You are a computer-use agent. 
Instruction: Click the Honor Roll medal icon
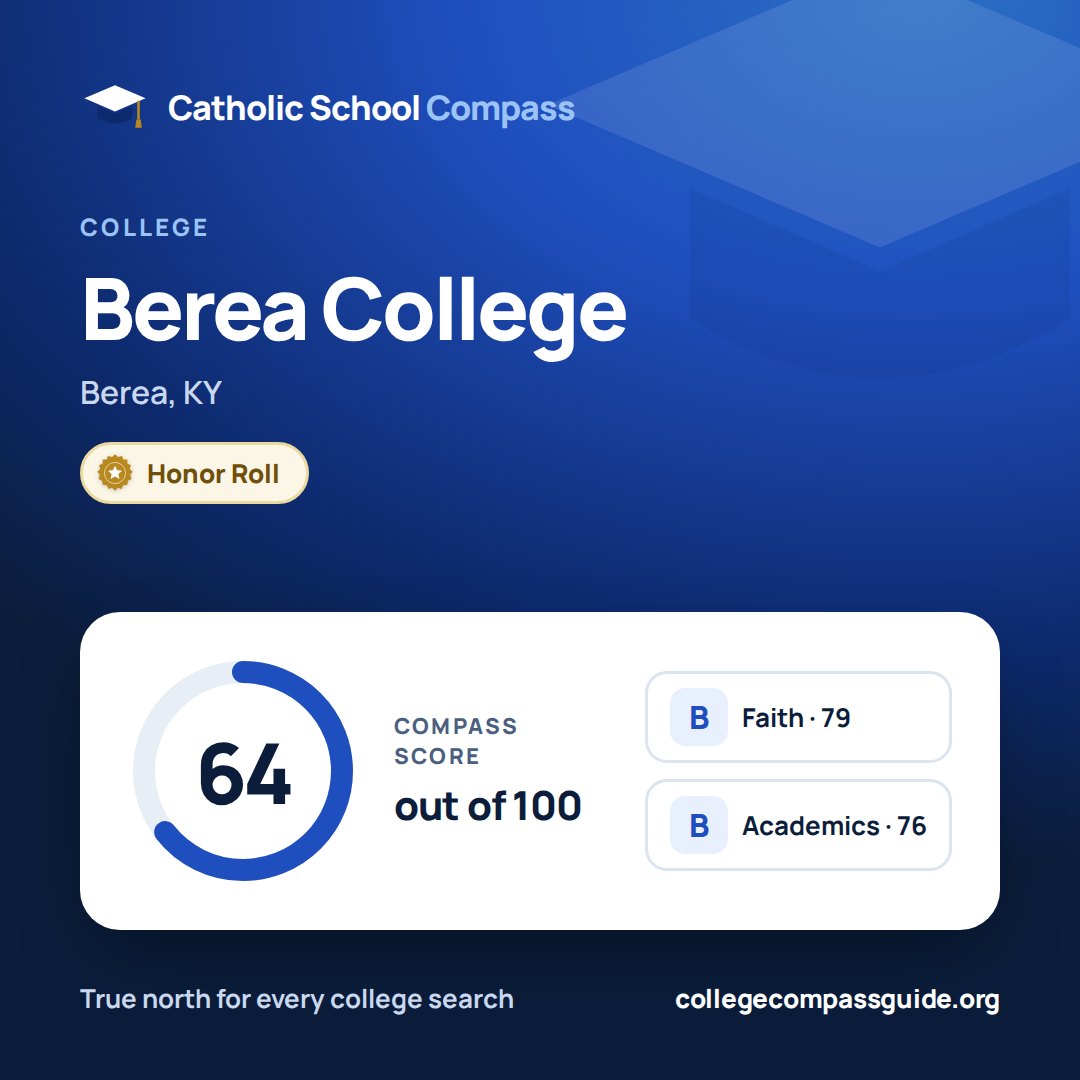(115, 473)
